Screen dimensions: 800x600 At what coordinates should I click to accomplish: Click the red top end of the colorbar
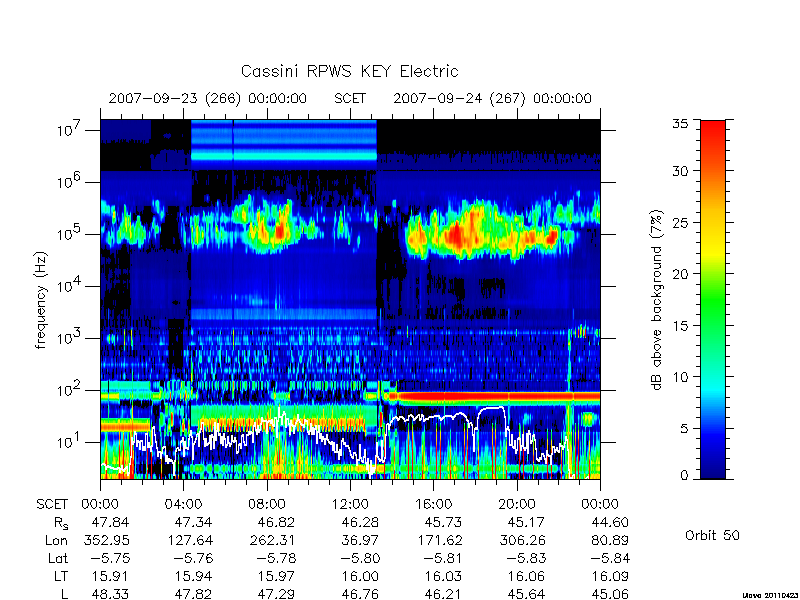pos(713,128)
